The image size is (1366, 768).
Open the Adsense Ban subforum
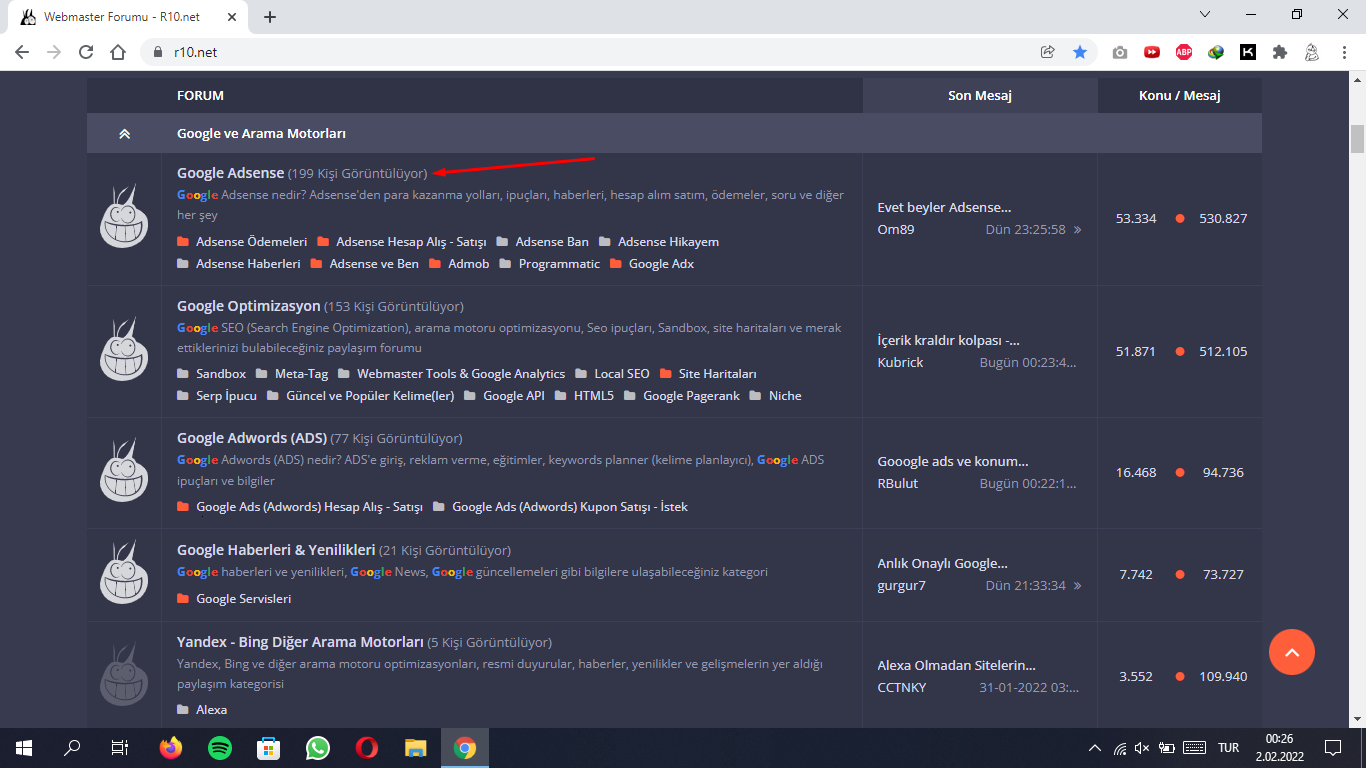552,242
